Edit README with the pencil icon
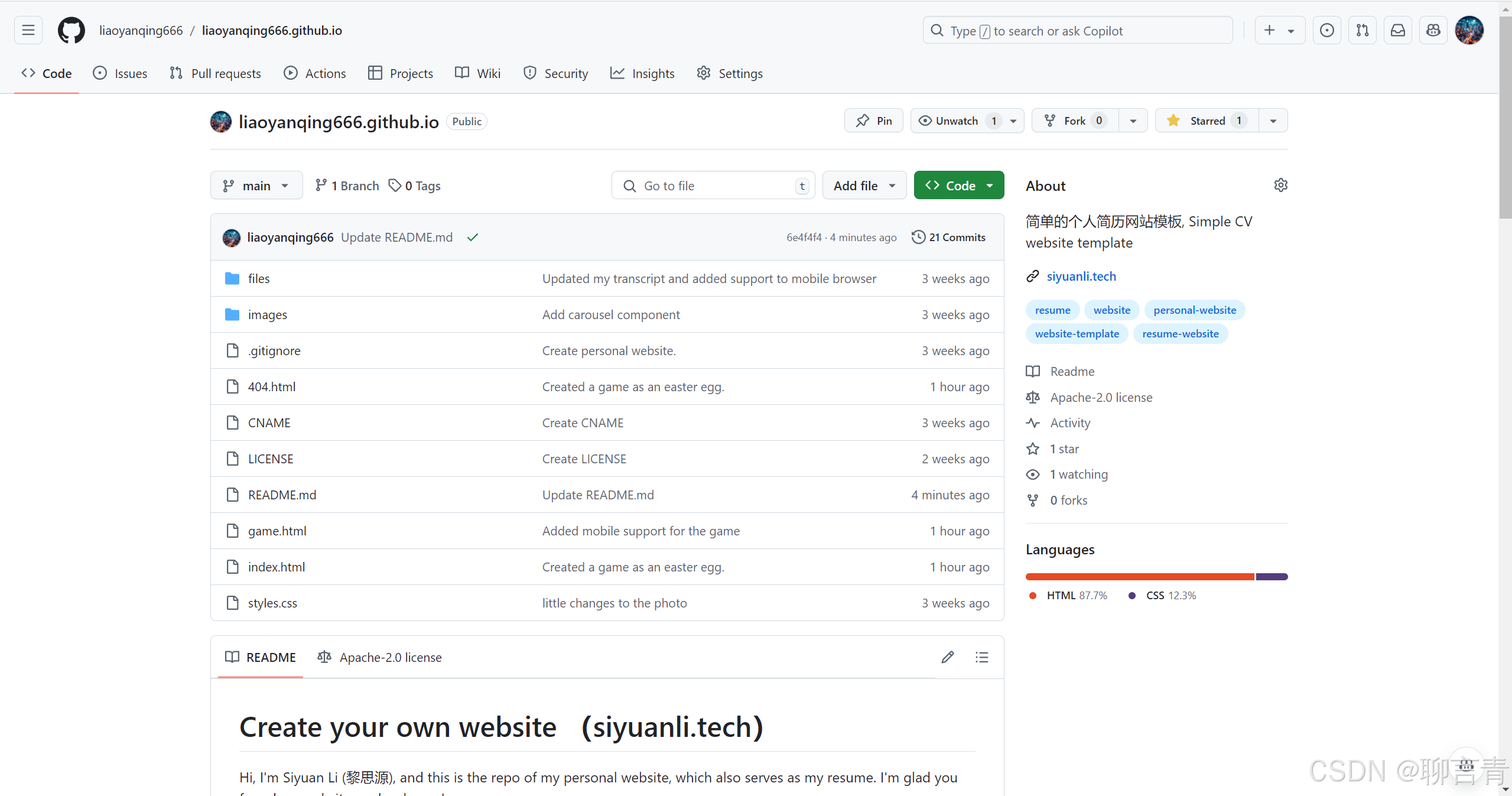Screen dimensions: 1512x796 click(x=947, y=657)
